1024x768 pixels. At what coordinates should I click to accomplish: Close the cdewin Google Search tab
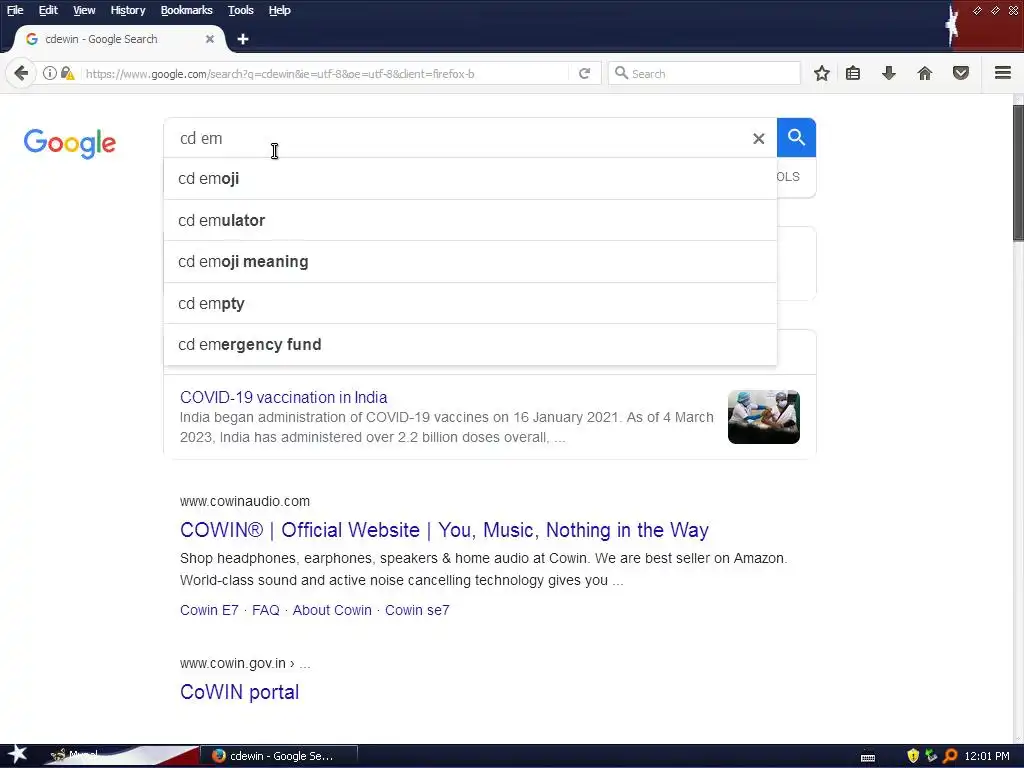[210, 39]
